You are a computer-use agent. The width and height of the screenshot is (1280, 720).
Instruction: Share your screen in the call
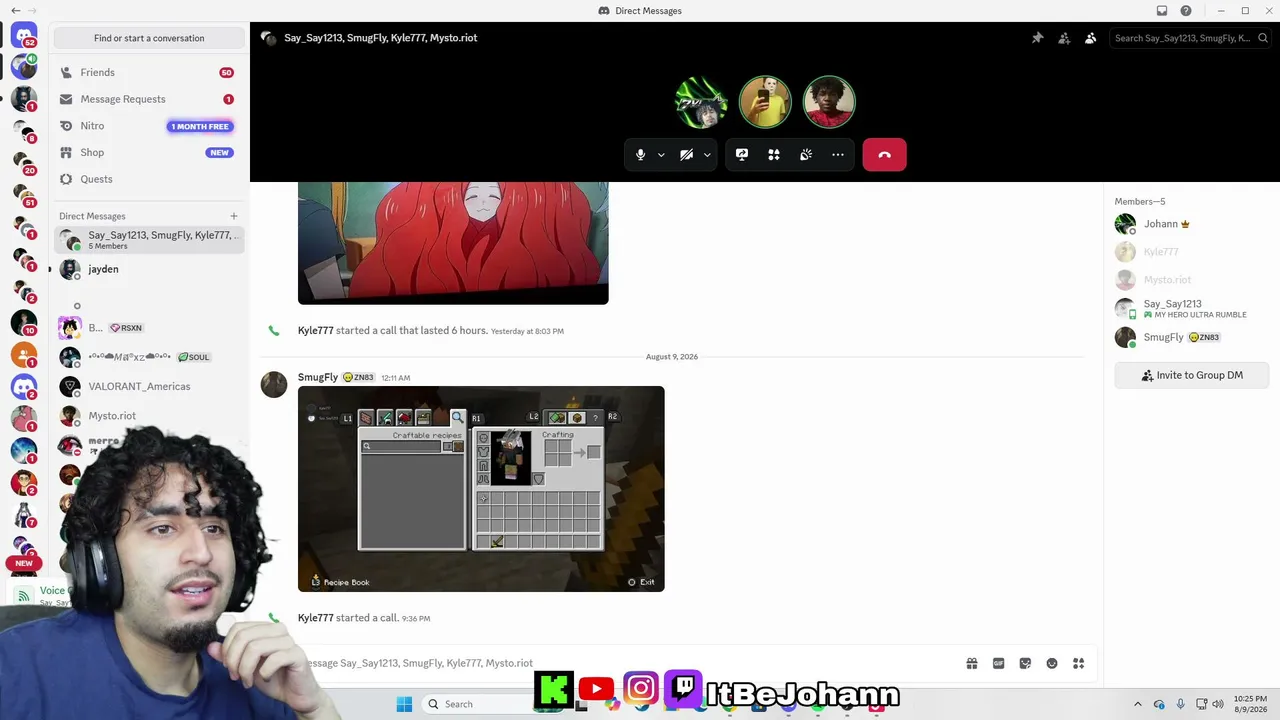coord(742,155)
